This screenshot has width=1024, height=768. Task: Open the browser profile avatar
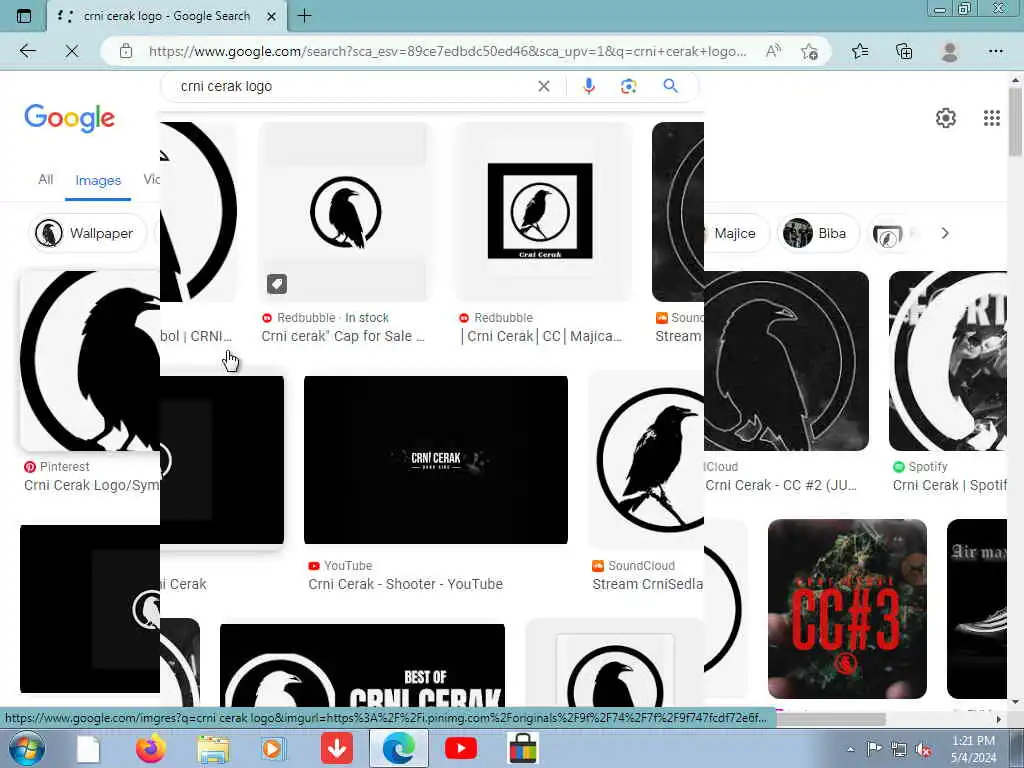pyautogui.click(x=950, y=51)
